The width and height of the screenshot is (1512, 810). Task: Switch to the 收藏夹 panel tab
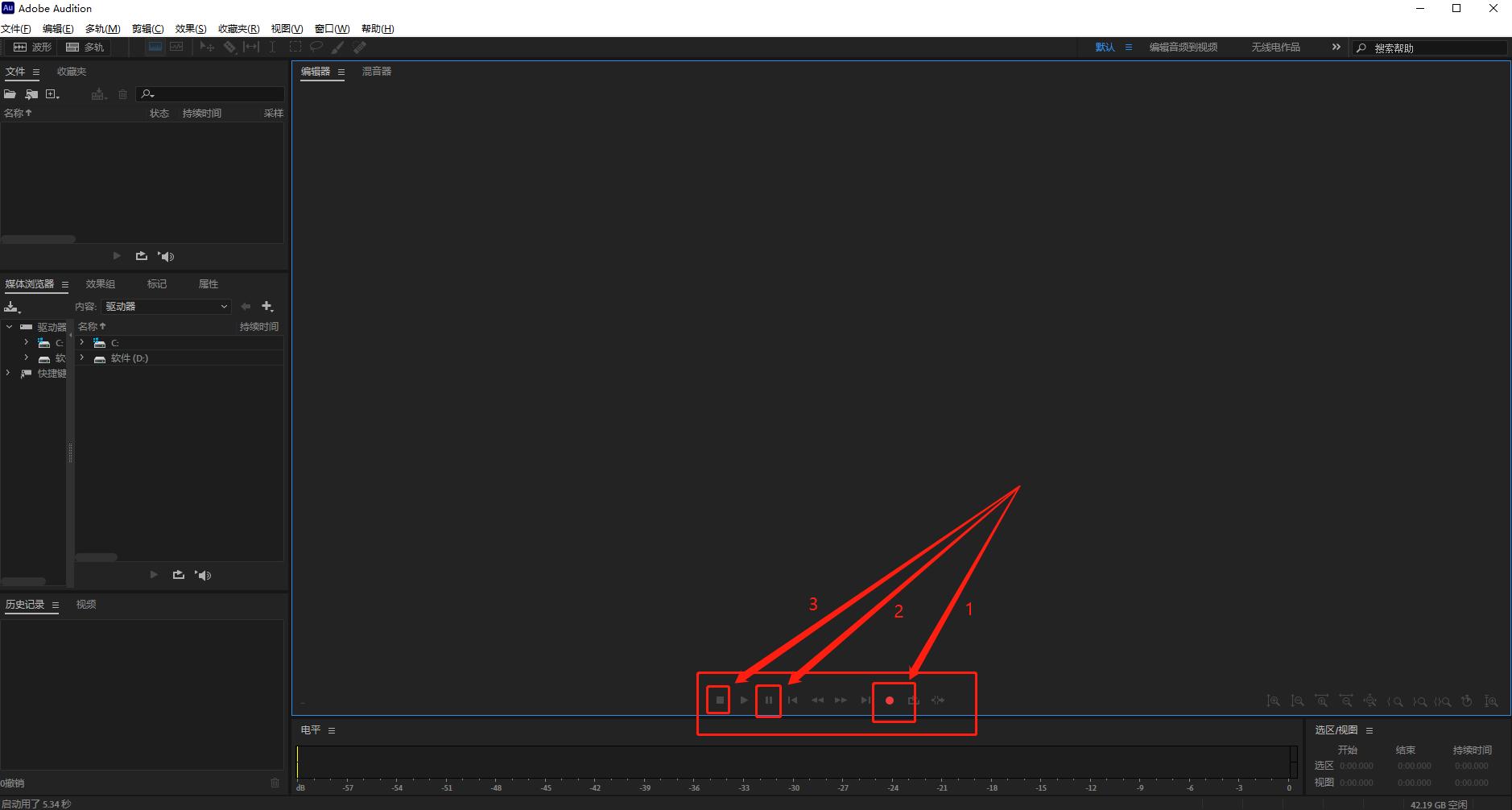(72, 72)
